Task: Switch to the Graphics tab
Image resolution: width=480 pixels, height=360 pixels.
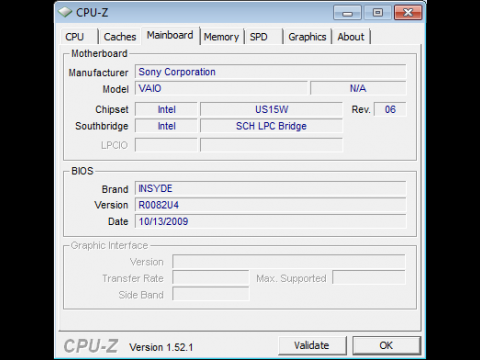Action: (307, 37)
